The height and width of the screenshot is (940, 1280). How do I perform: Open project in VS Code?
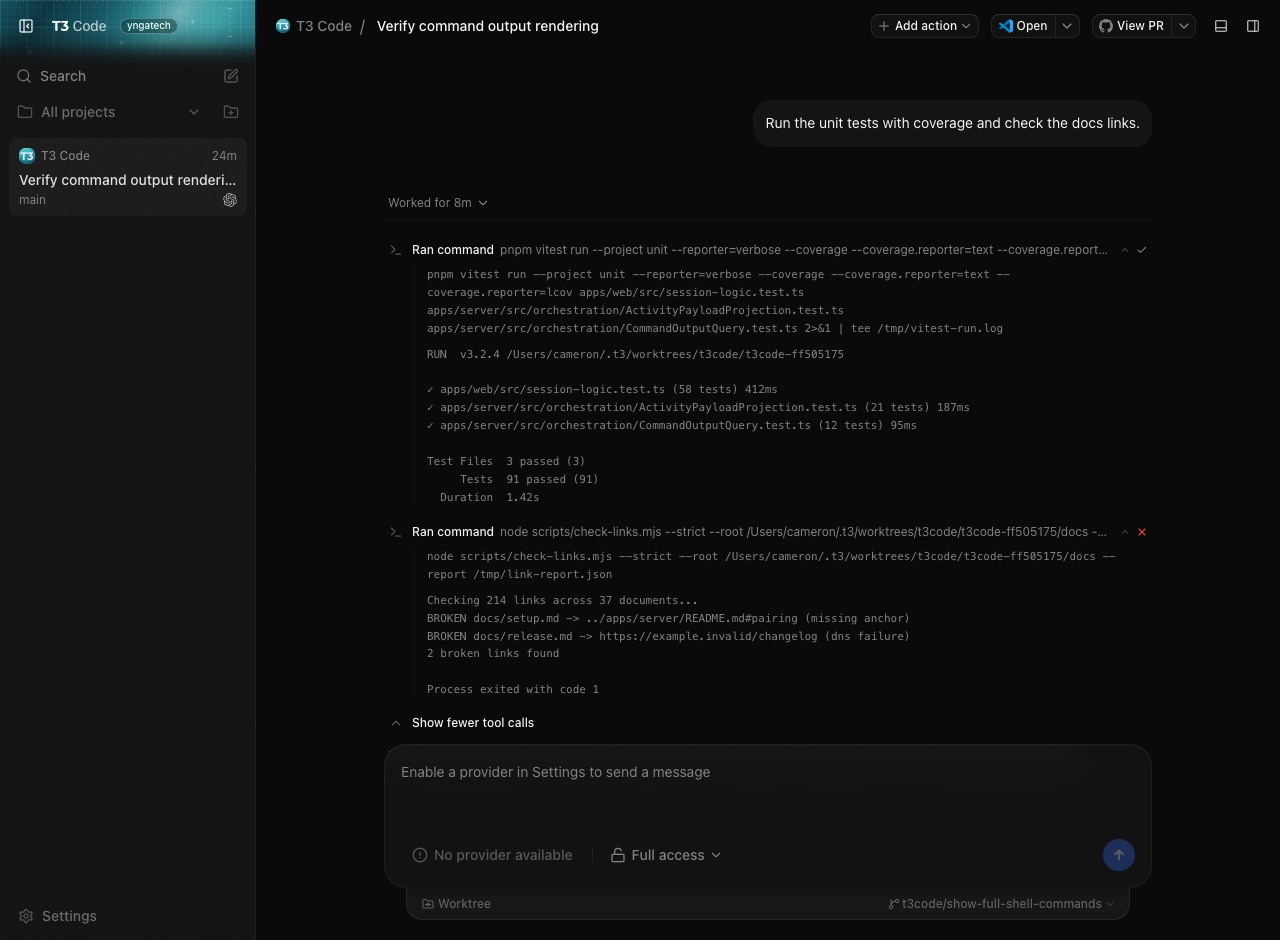click(1023, 26)
